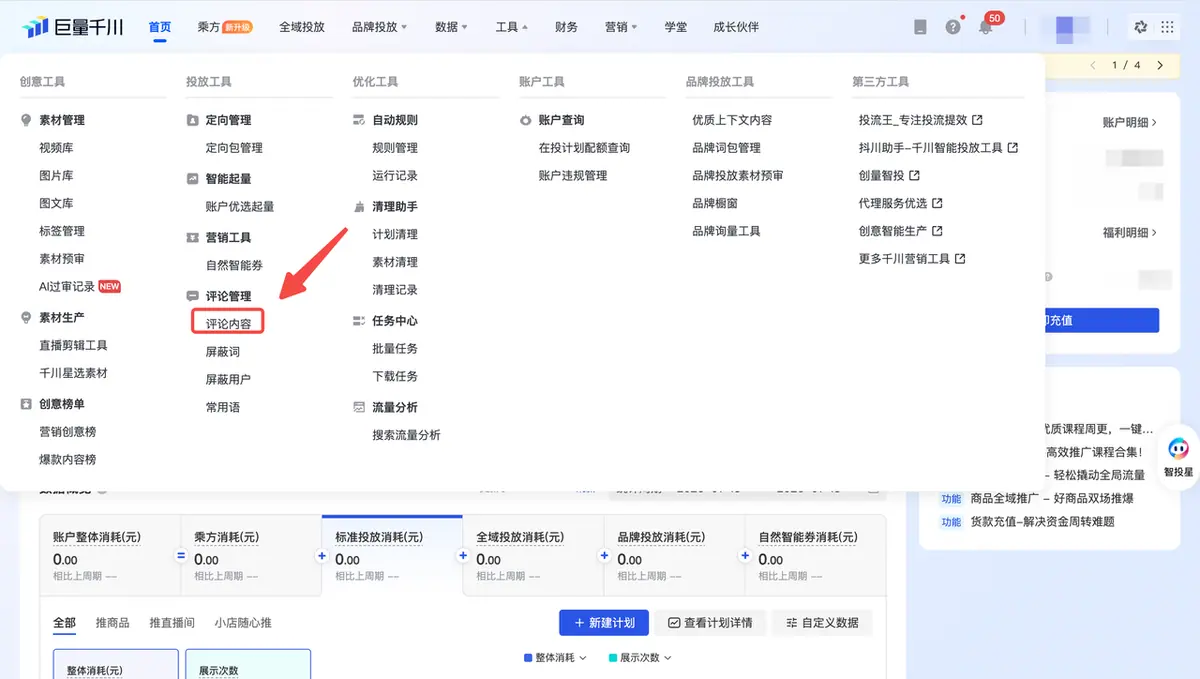The width and height of the screenshot is (1200, 679).
Task: Open 图片库 in 素材管理
Action: point(56,176)
